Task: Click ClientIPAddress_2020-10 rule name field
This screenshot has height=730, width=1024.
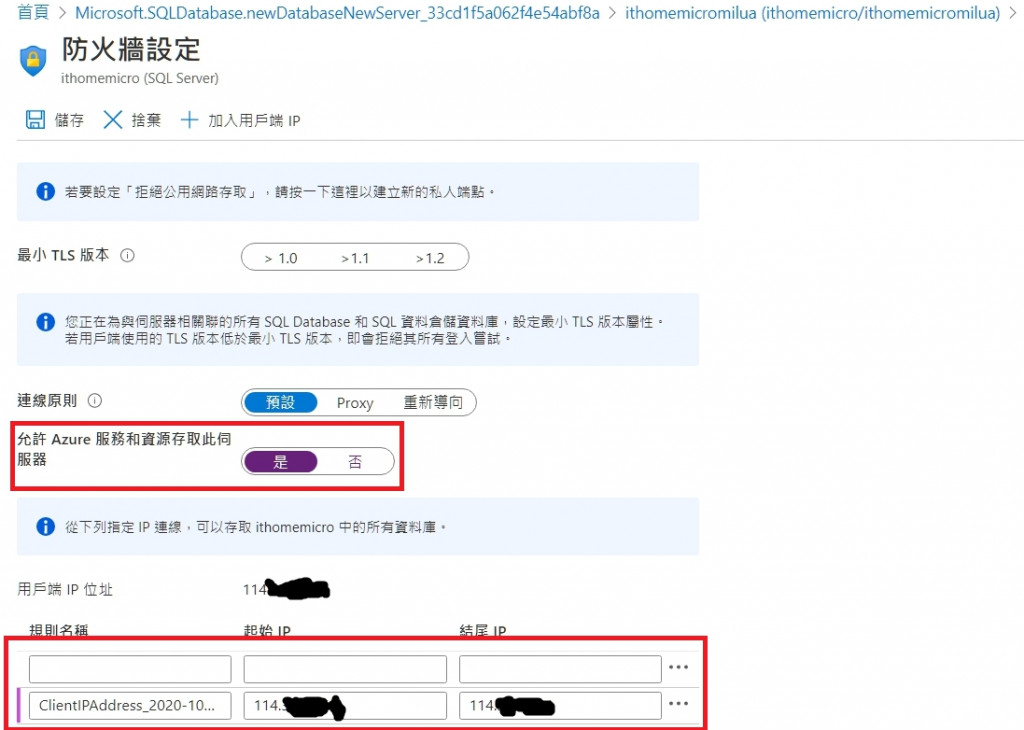Action: tap(130, 705)
